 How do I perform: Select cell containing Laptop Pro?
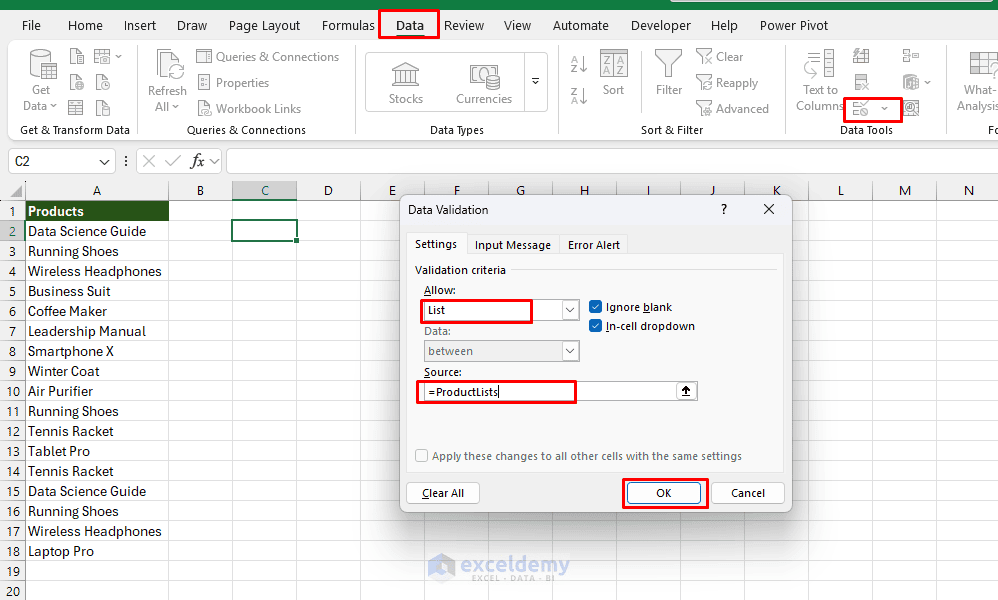tap(97, 552)
